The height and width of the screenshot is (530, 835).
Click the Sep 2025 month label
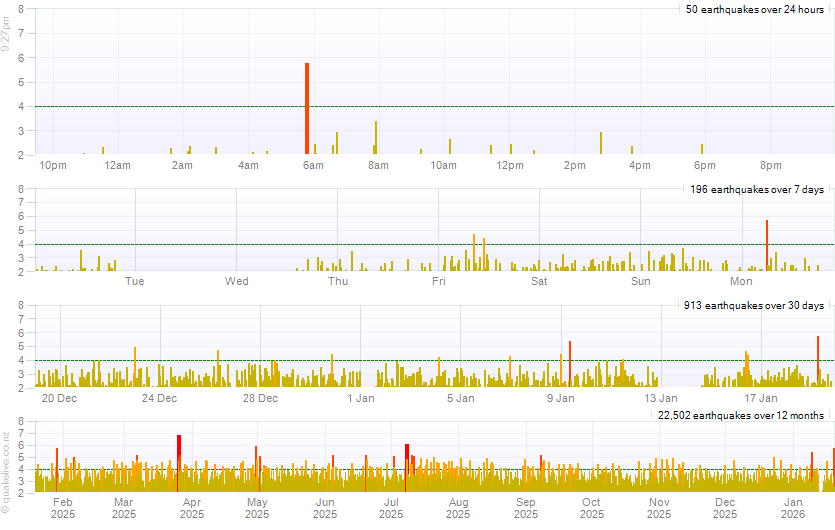point(525,508)
